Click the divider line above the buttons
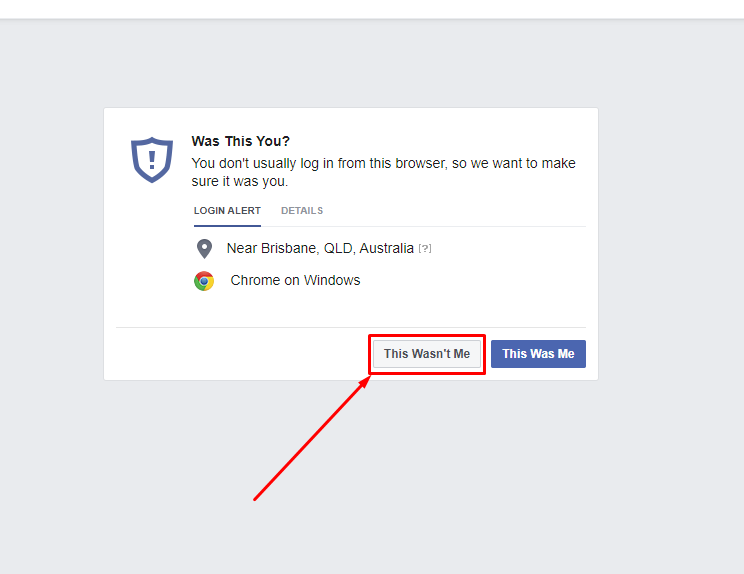 coord(350,327)
